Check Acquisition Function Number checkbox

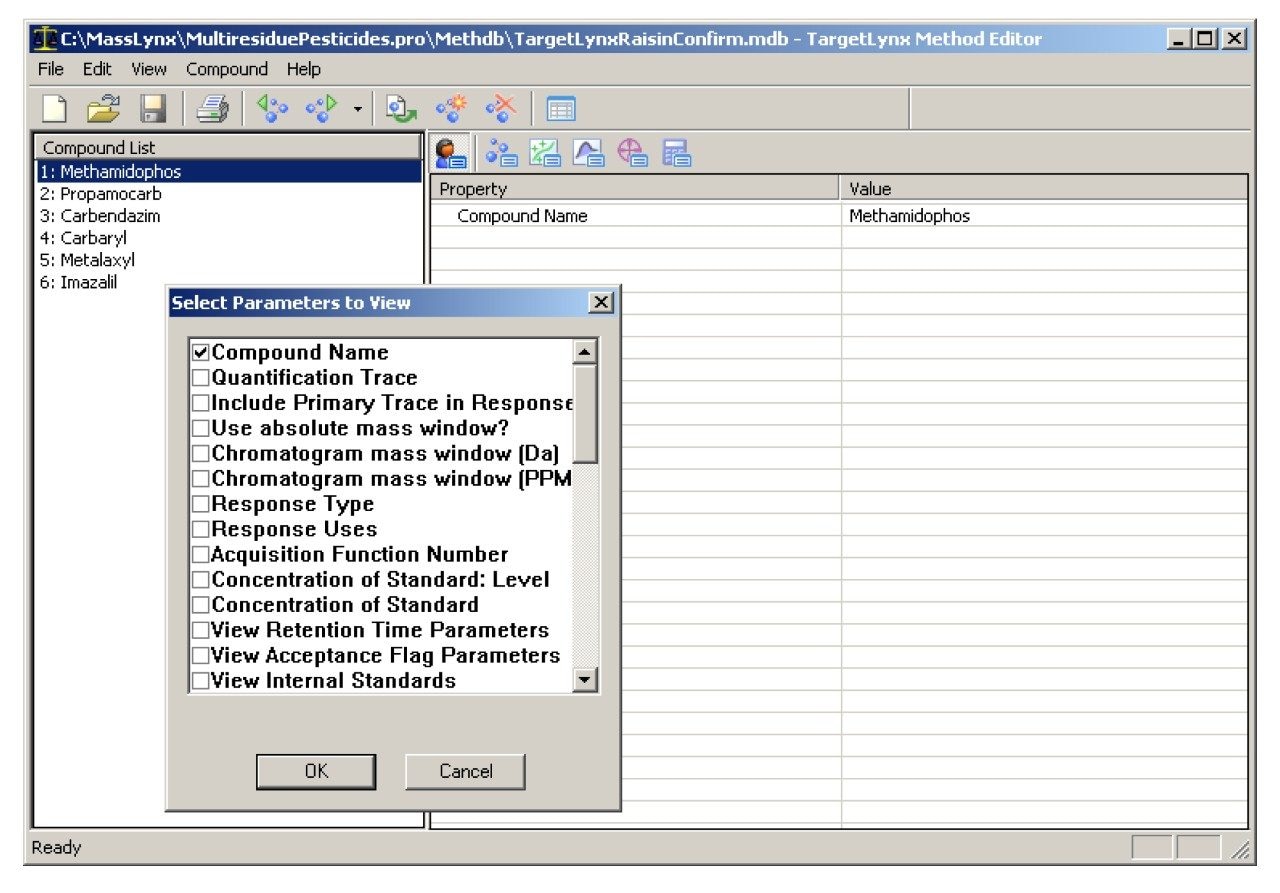pos(201,554)
